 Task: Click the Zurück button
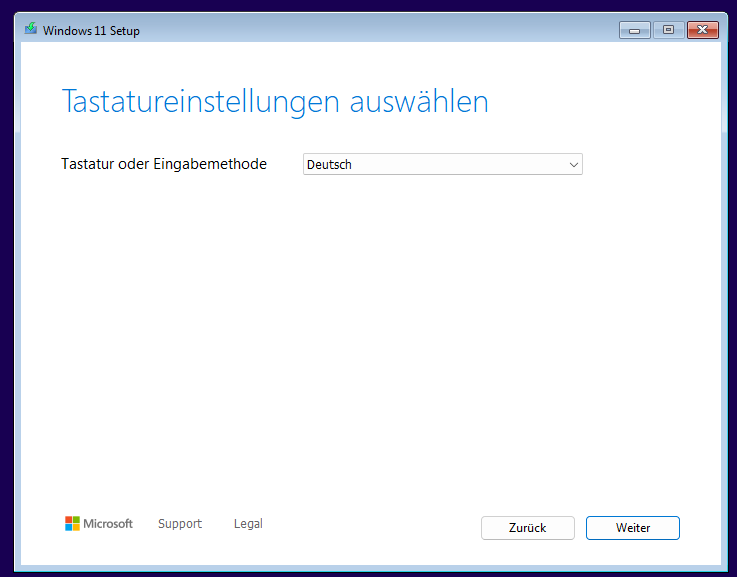[x=527, y=528]
